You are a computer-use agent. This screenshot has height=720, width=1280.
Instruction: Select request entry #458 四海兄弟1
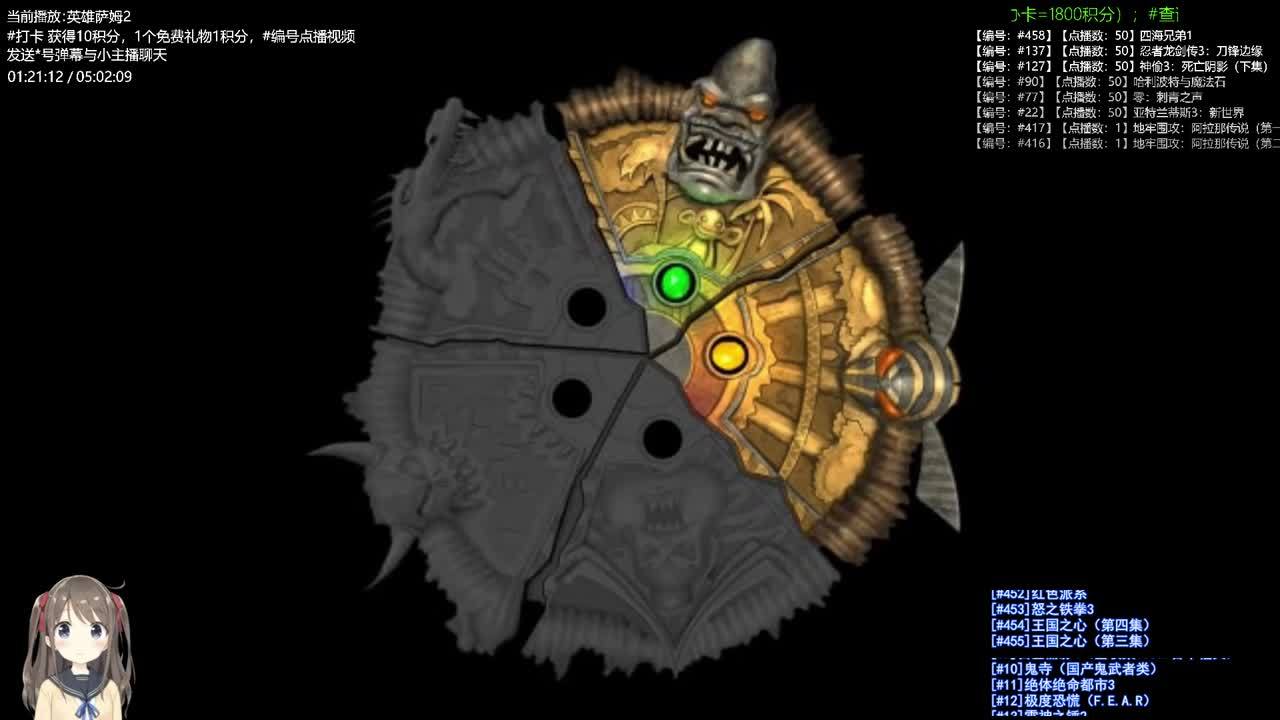tap(1083, 35)
